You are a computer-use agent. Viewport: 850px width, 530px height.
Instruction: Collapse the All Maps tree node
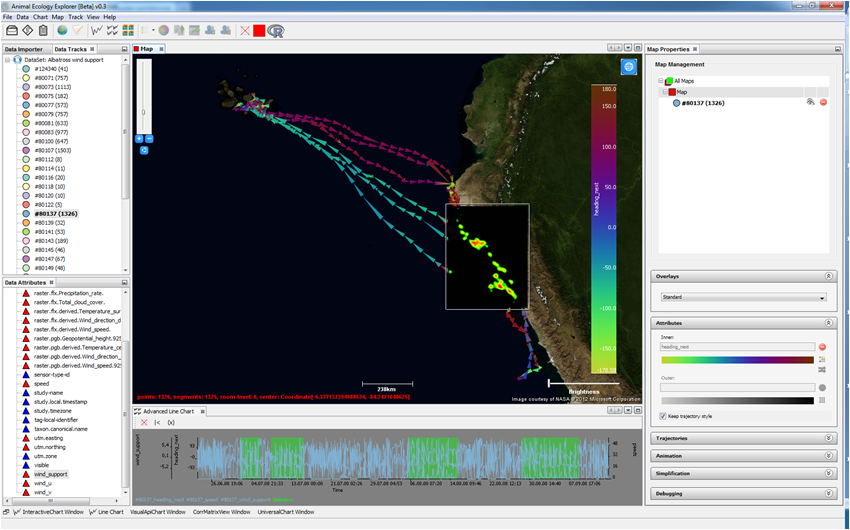point(661,81)
